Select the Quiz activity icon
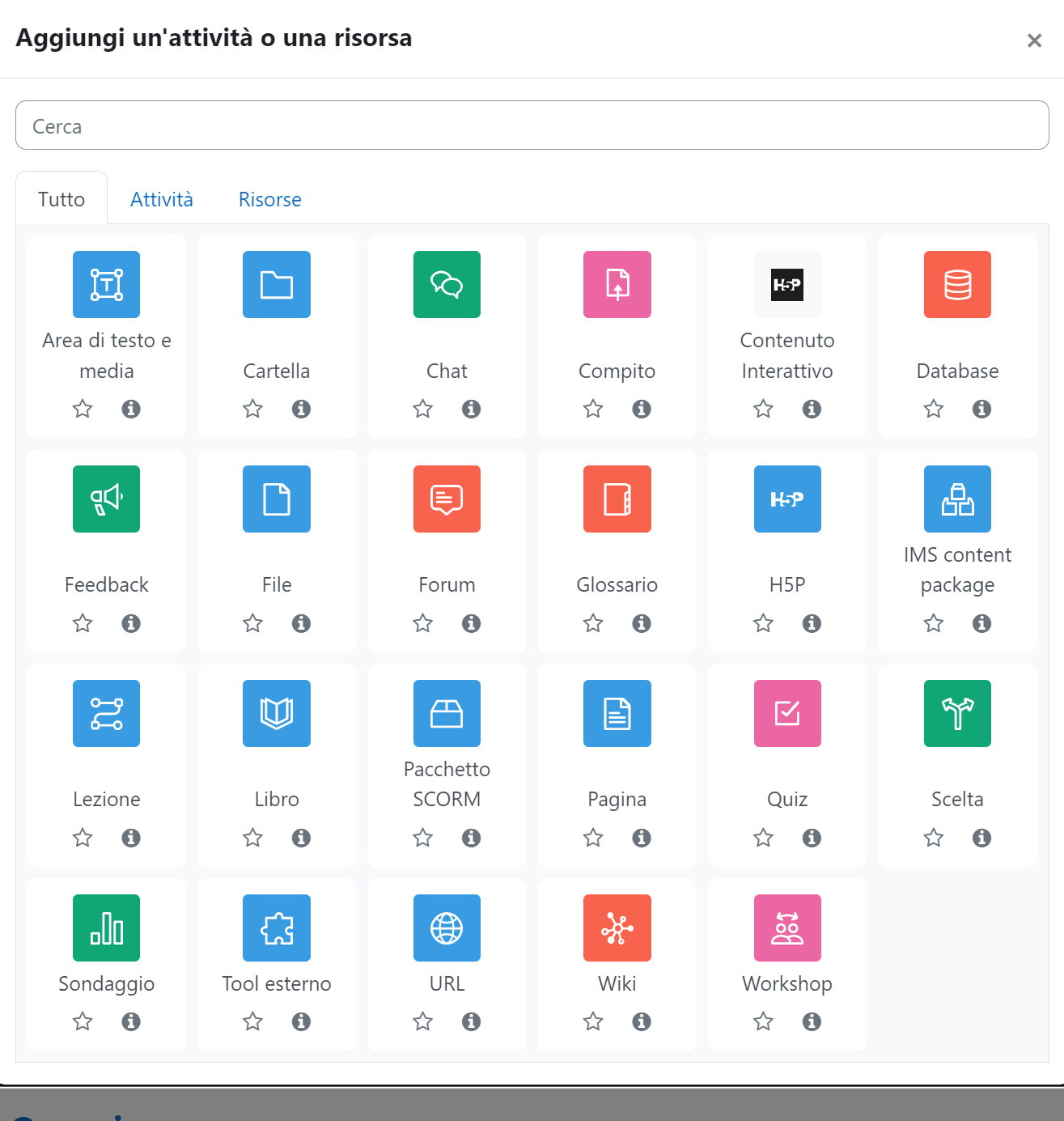This screenshot has height=1121, width=1064. 787,713
